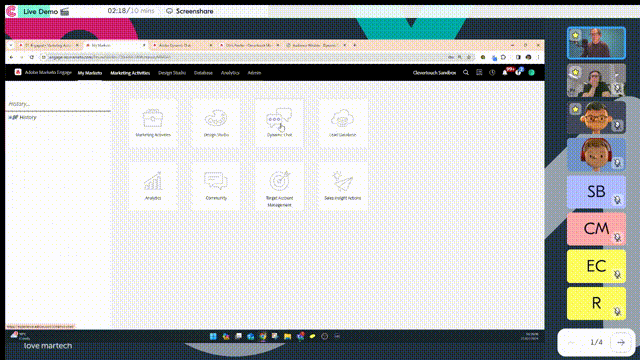
Task: Open the Dynamic Chat tile
Action: [279, 123]
